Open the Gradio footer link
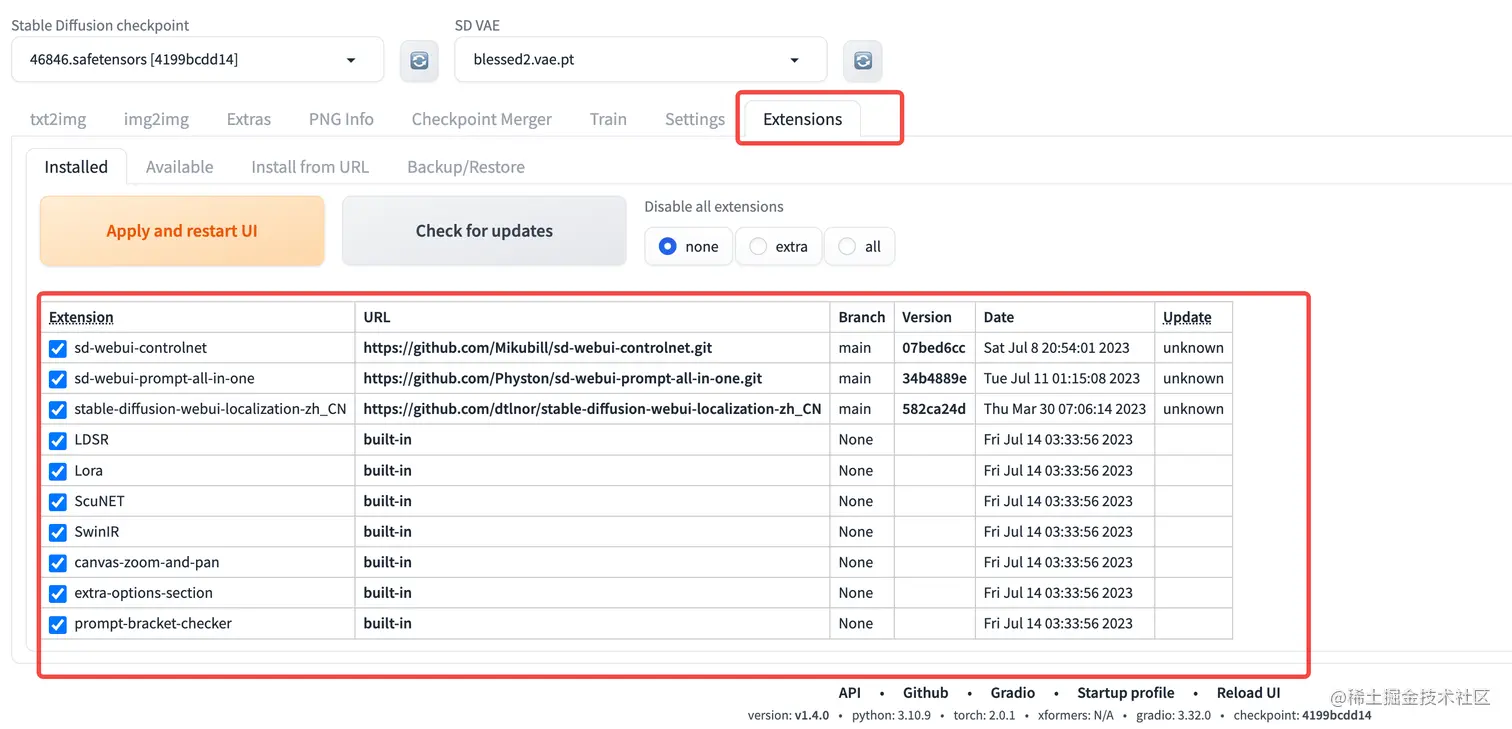 pos(1013,693)
